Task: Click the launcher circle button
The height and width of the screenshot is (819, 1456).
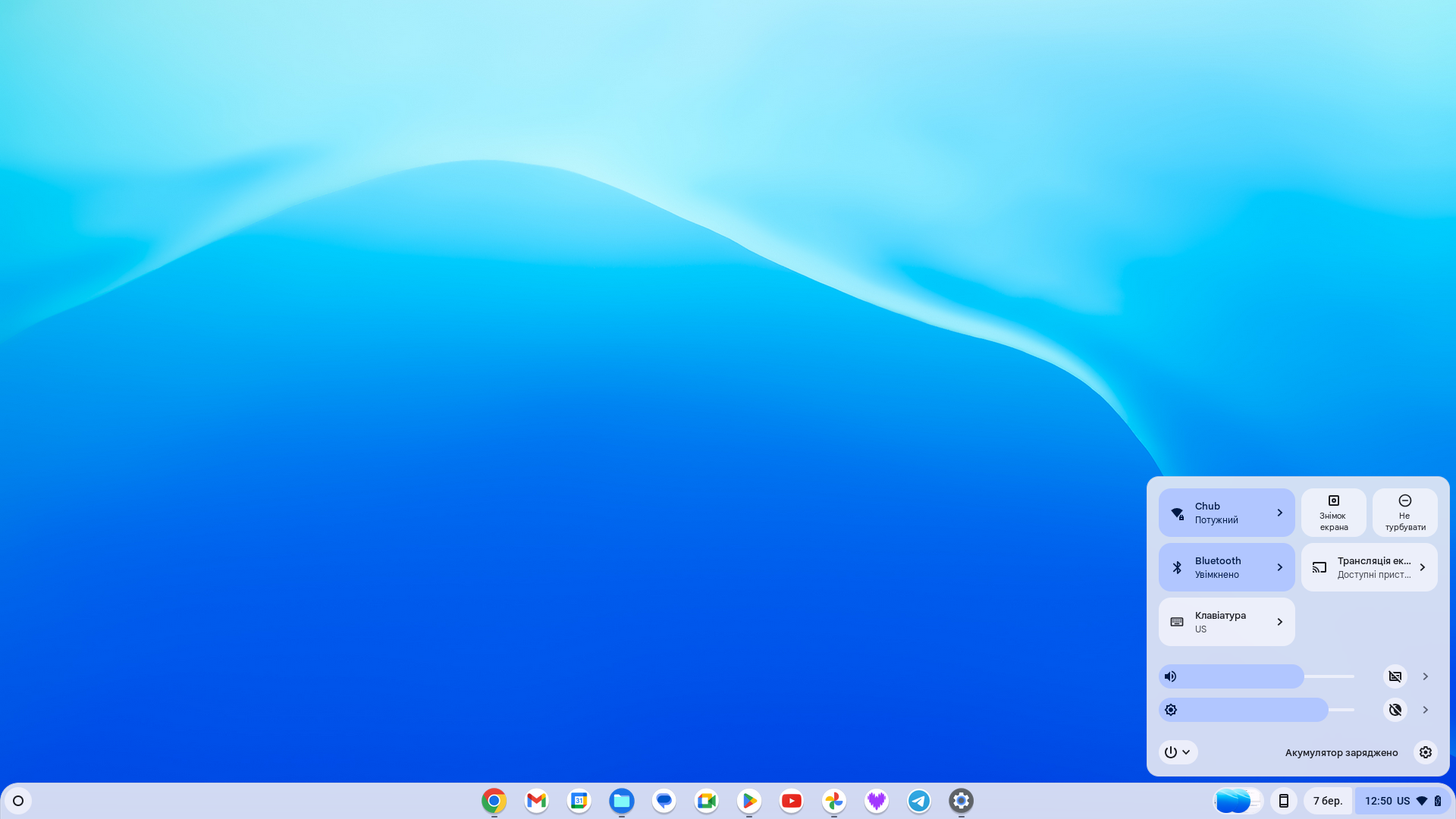Action: [x=18, y=801]
